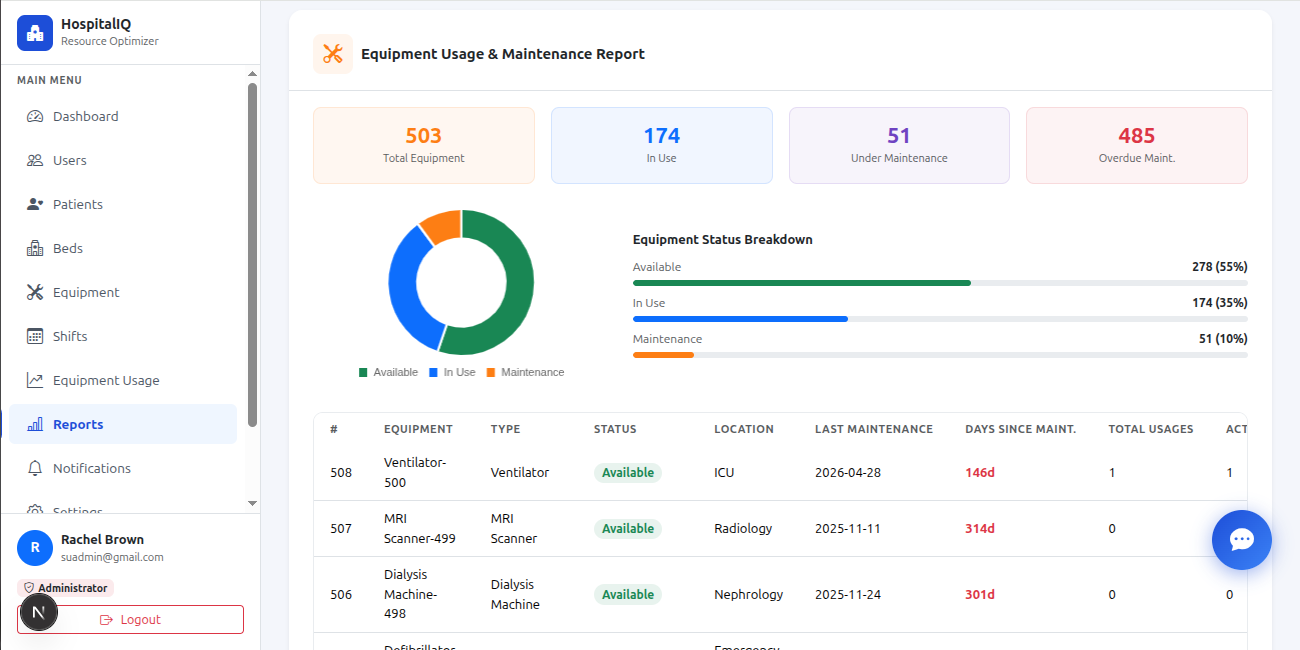1300x650 pixels.
Task: Click the Dashboard gauge icon
Action: [x=35, y=116]
